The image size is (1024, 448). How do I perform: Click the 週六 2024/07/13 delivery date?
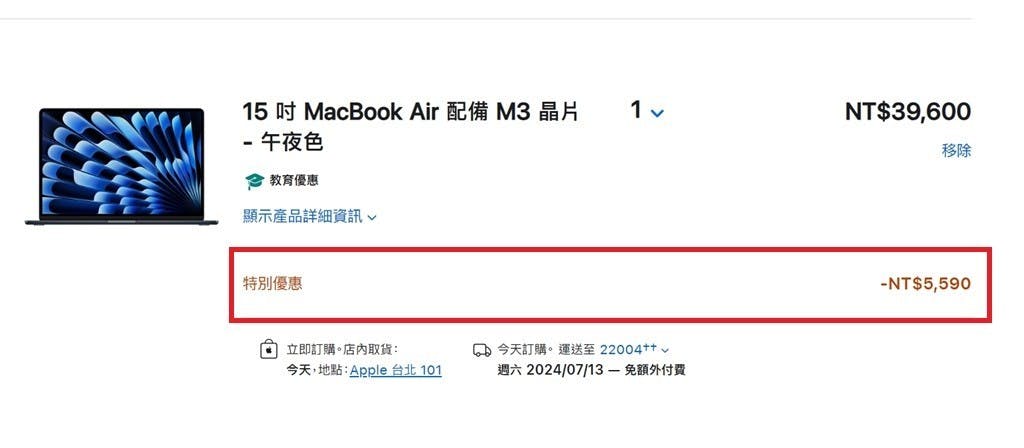(551, 370)
